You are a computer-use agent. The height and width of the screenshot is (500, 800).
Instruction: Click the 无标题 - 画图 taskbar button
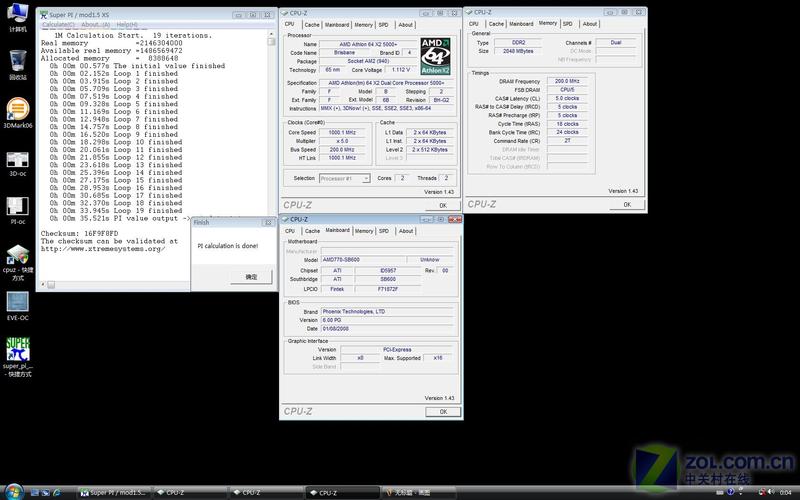point(418,493)
